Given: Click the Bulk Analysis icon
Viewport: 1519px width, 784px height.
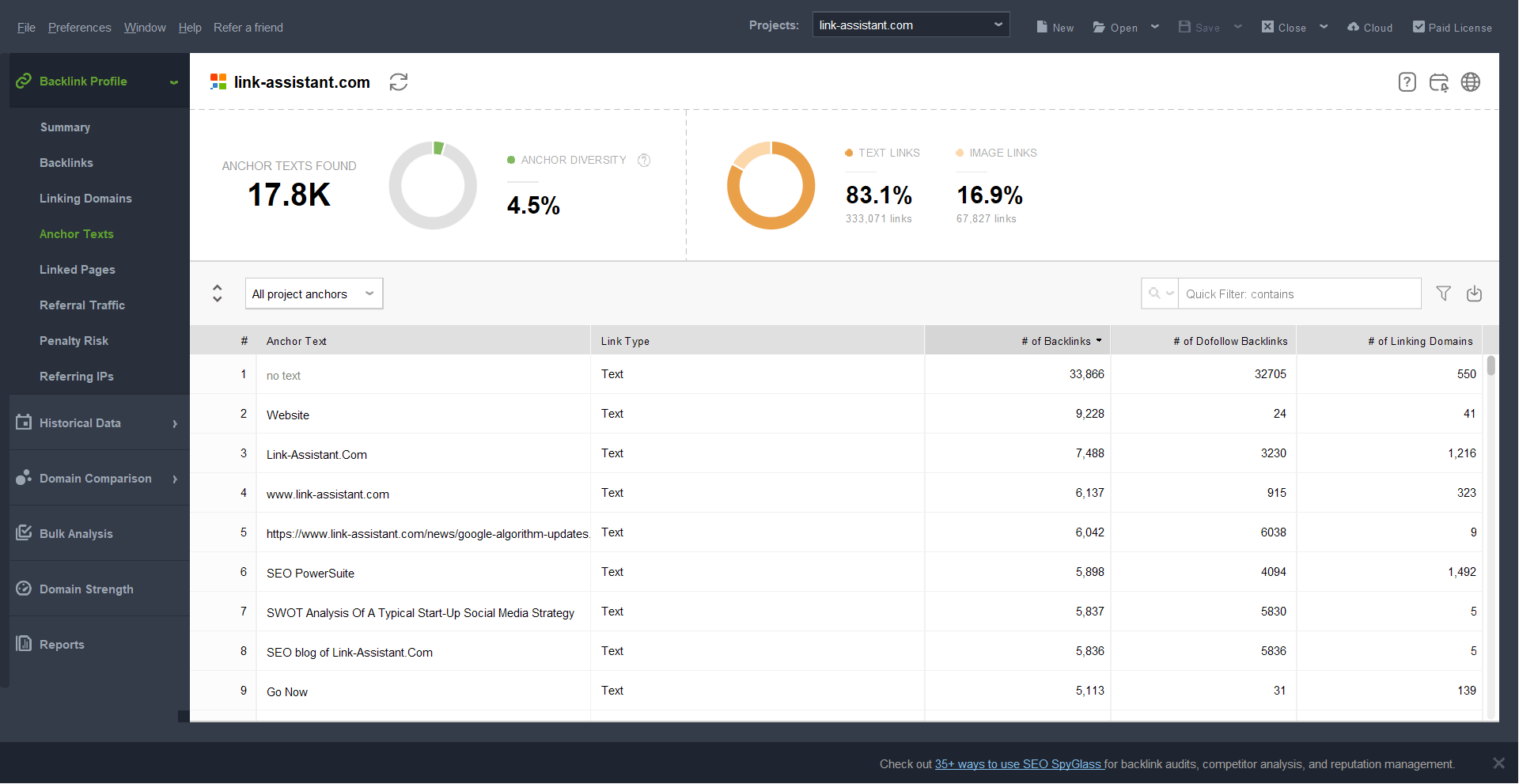Looking at the screenshot, I should [24, 532].
